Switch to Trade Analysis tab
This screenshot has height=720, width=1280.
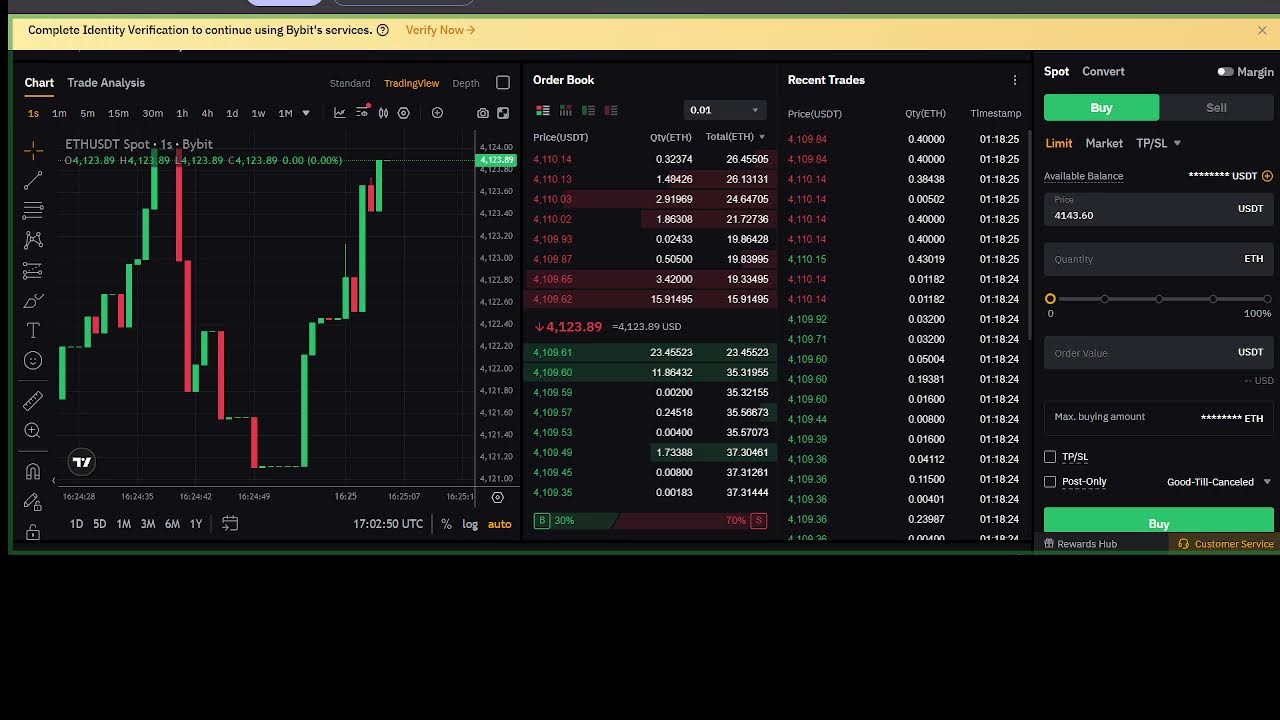pyautogui.click(x=106, y=83)
